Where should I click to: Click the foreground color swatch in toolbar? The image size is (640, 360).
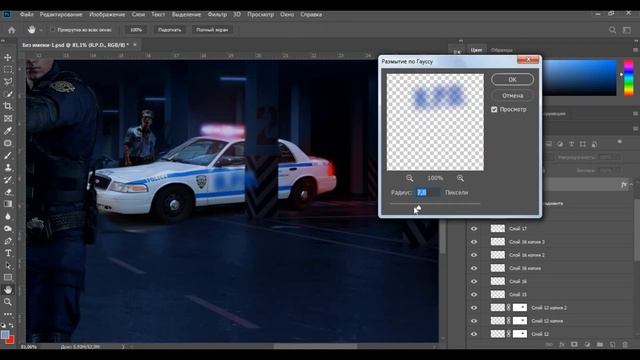point(5,334)
